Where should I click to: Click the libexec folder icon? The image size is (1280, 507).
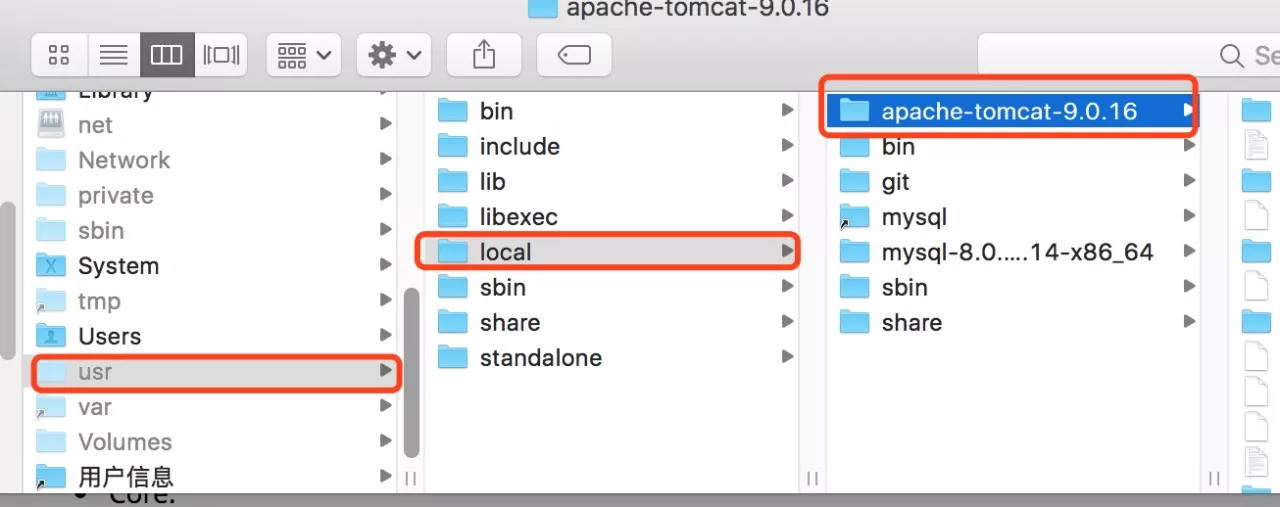[x=453, y=216]
